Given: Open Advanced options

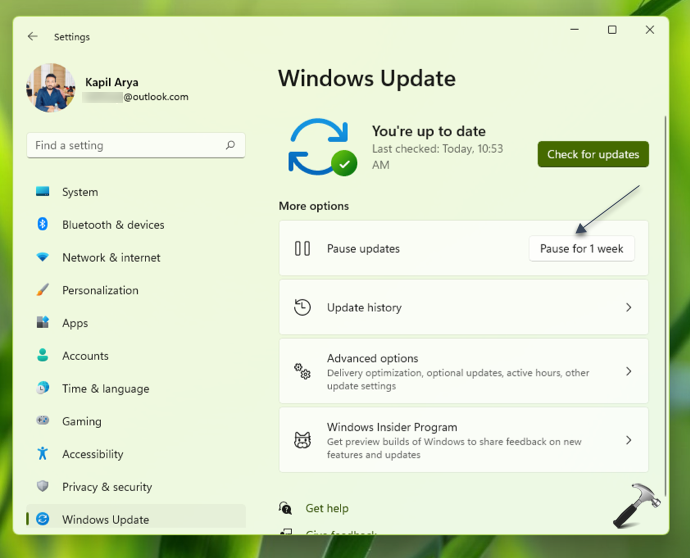Looking at the screenshot, I should tap(463, 371).
